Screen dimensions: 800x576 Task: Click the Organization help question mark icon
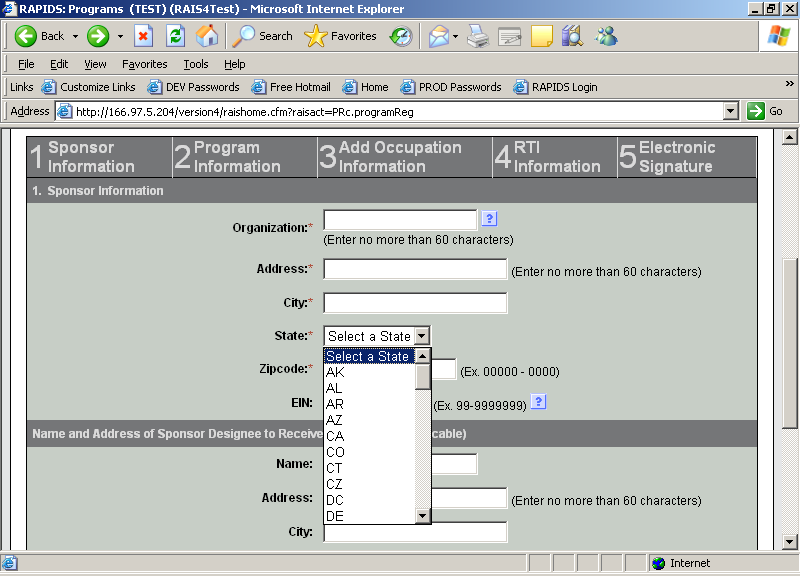[489, 219]
